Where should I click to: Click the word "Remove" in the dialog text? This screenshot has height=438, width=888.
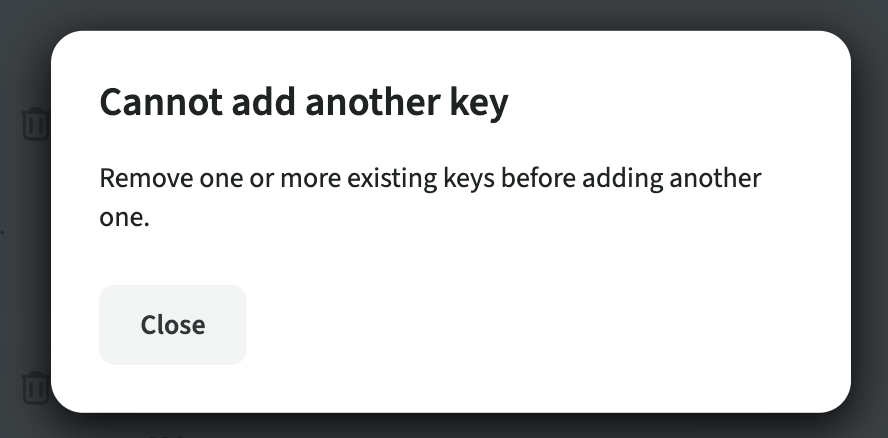pyautogui.click(x=139, y=180)
